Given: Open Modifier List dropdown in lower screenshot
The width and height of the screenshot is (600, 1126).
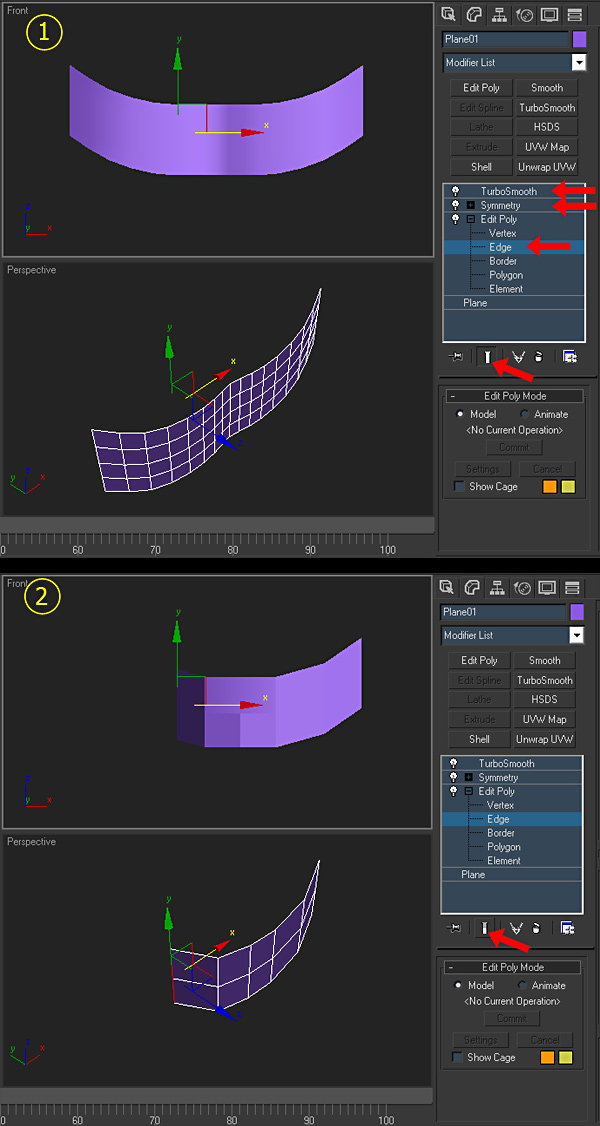Looking at the screenshot, I should point(577,635).
